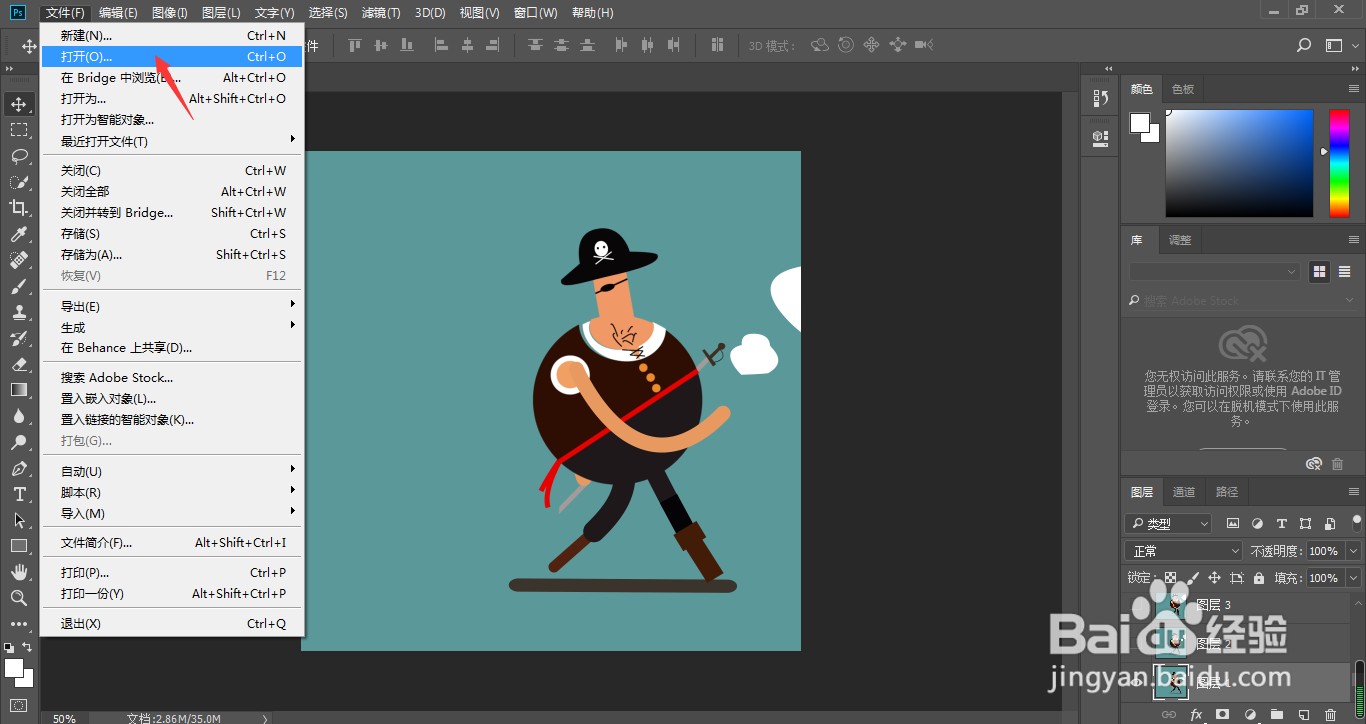Click the 3D camera mode icon
Image resolution: width=1366 pixels, height=724 pixels.
924,45
